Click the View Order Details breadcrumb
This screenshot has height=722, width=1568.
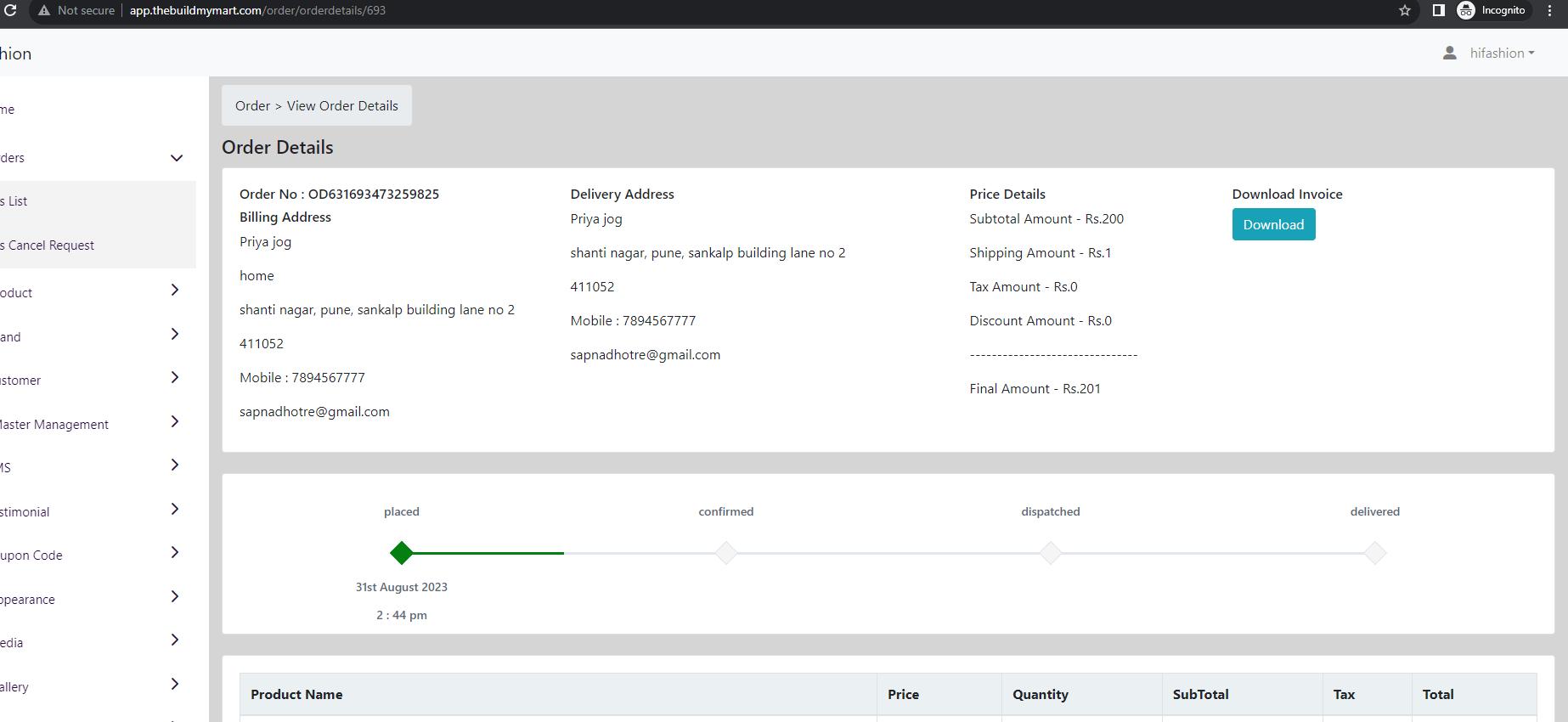pyautogui.click(x=342, y=106)
